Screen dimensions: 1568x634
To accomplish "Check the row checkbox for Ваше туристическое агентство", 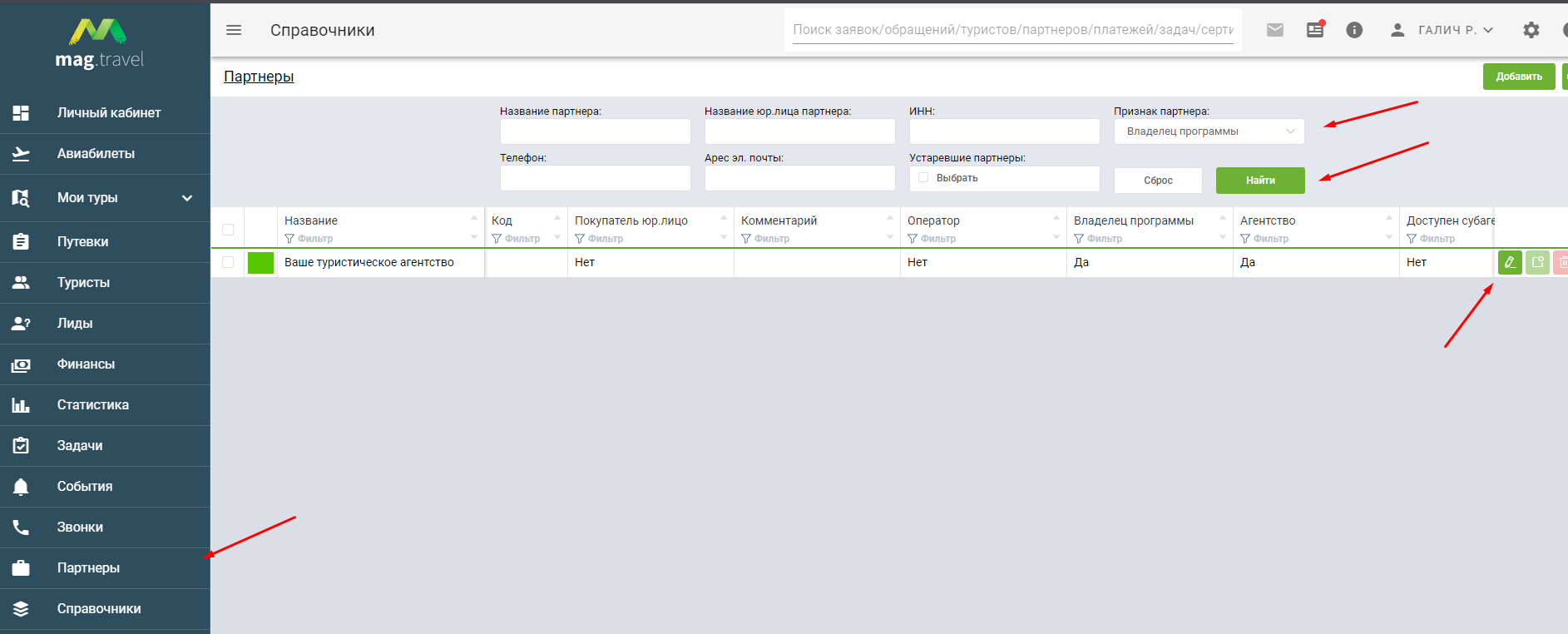I will (228, 262).
